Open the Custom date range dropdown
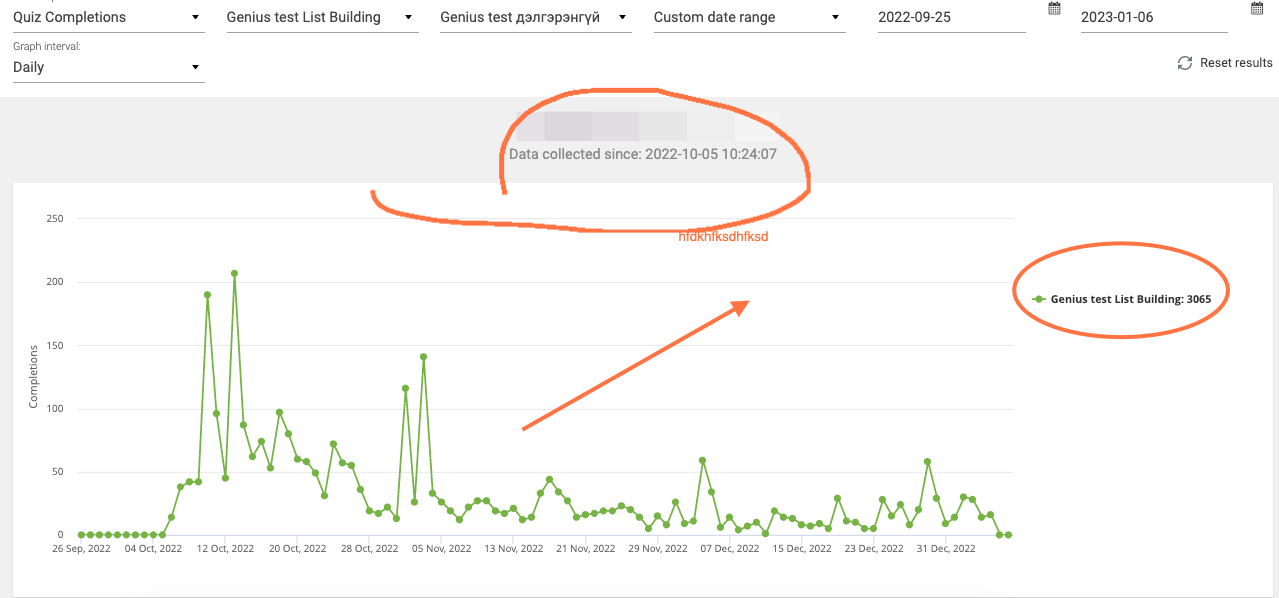The image size is (1279, 598). (x=750, y=17)
